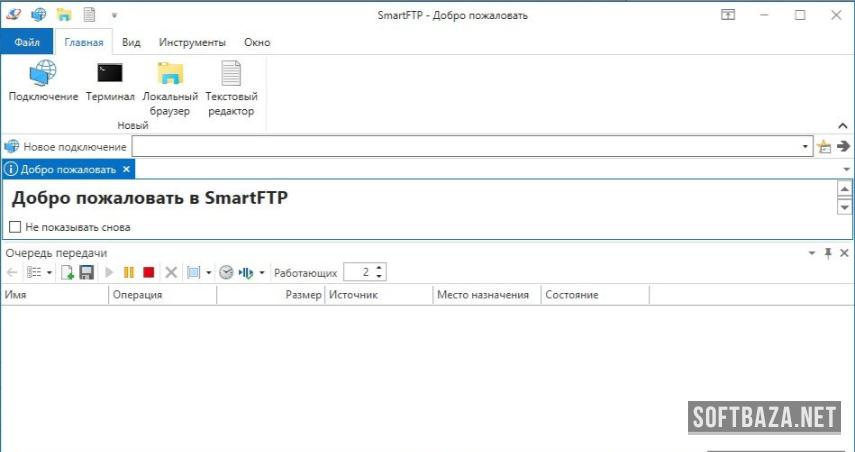Open the Файл menu

(27, 42)
